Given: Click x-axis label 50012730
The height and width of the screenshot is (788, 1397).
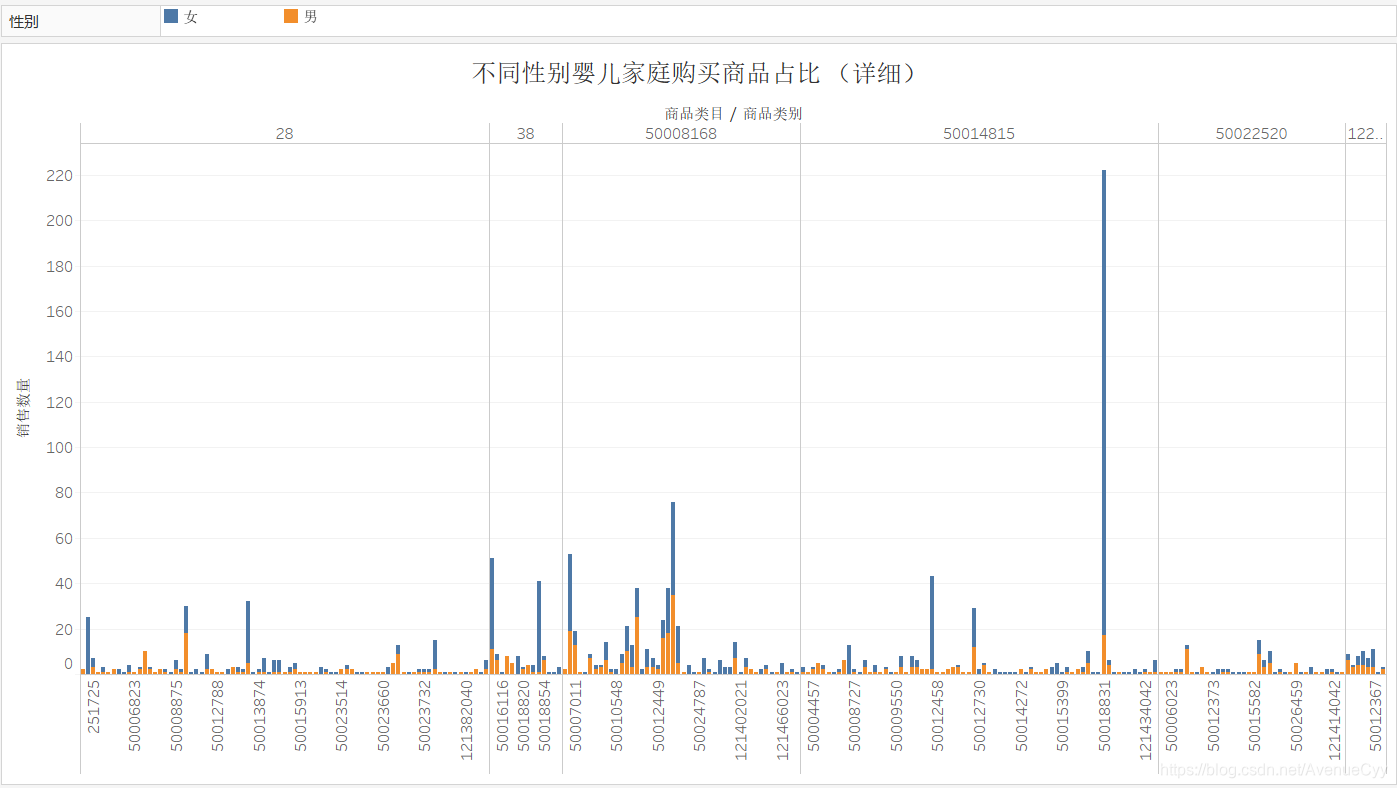Looking at the screenshot, I should click(x=980, y=716).
